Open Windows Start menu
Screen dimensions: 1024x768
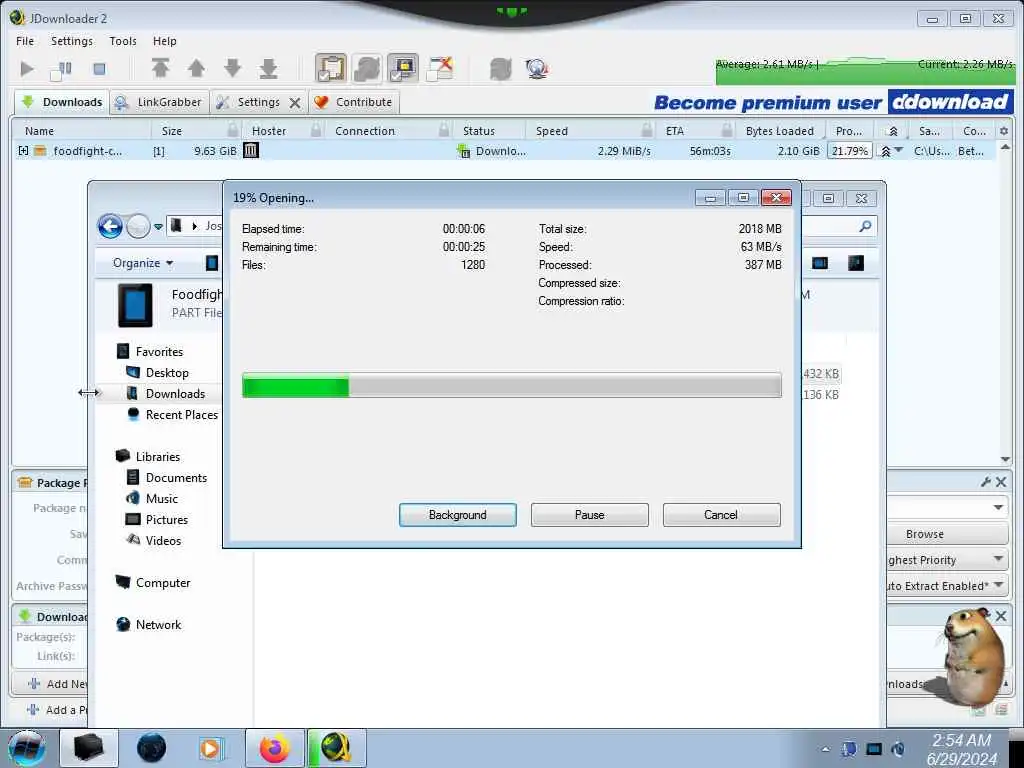(x=27, y=748)
